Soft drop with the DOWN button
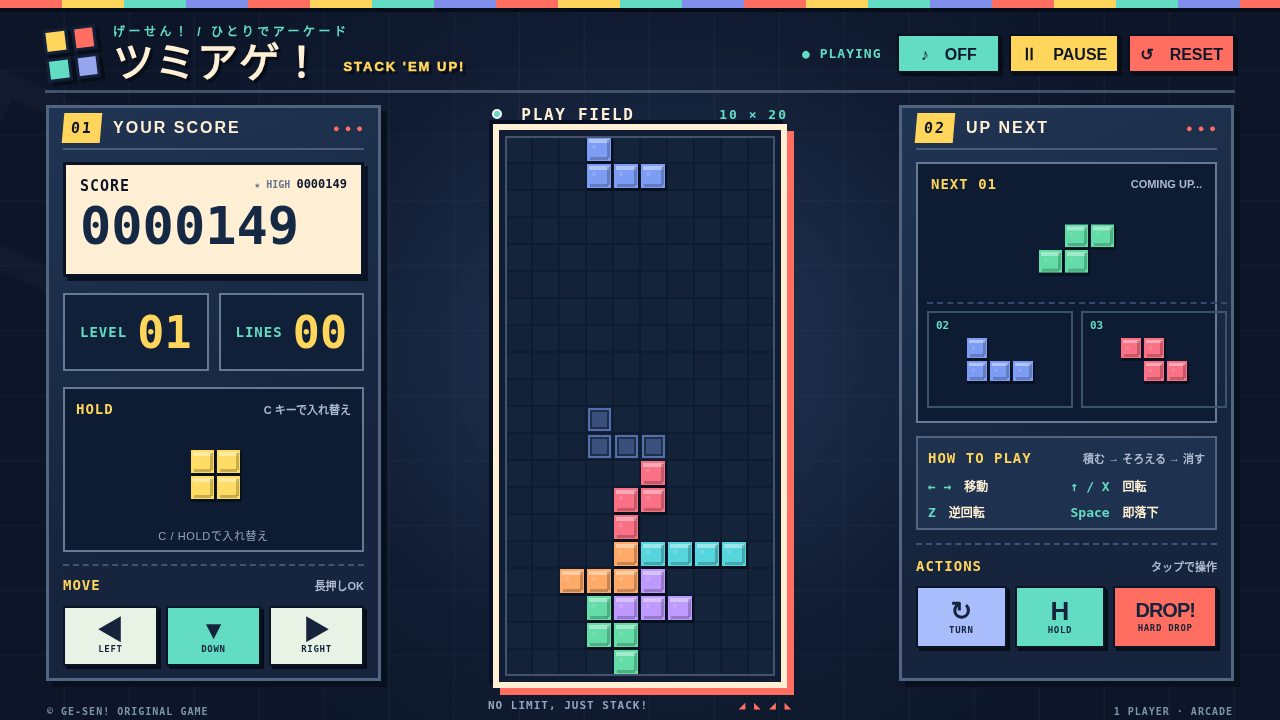The image size is (1280, 720). (213, 636)
